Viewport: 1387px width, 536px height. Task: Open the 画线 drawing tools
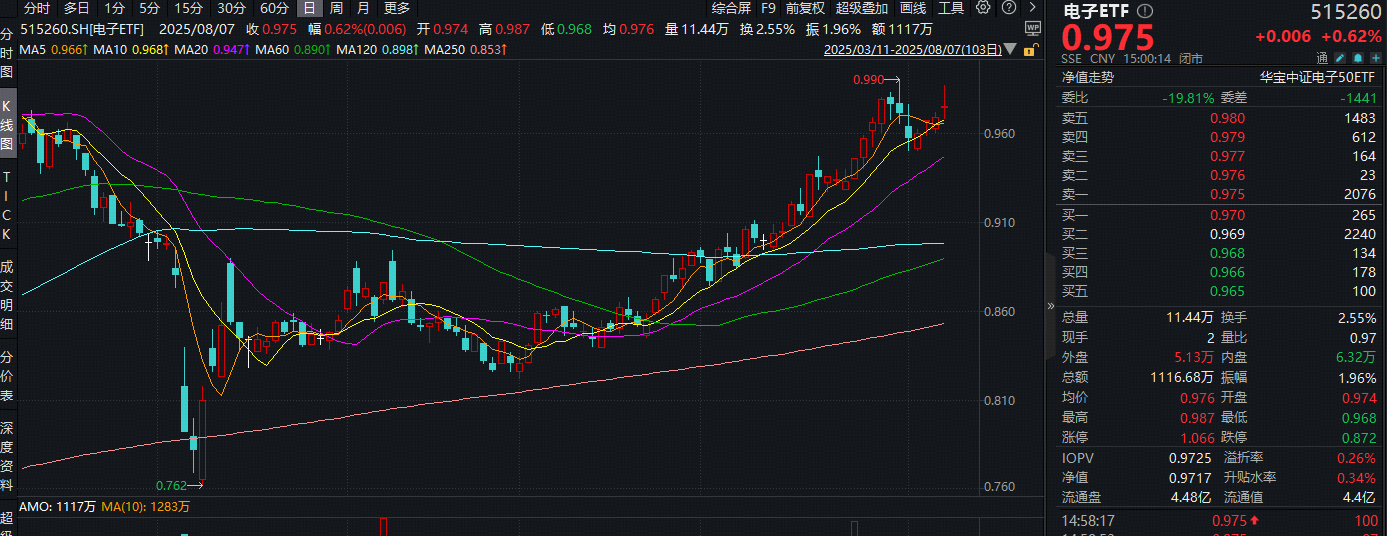[913, 8]
